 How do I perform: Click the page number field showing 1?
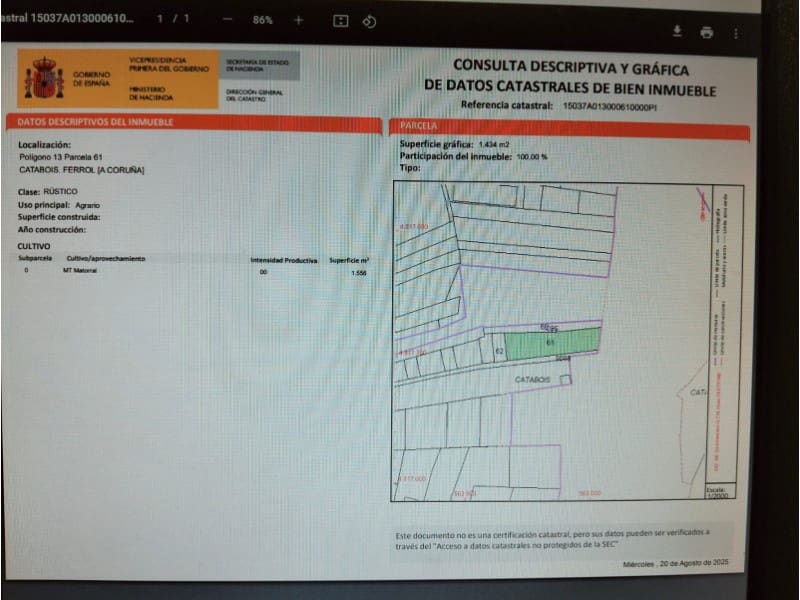[x=158, y=18]
